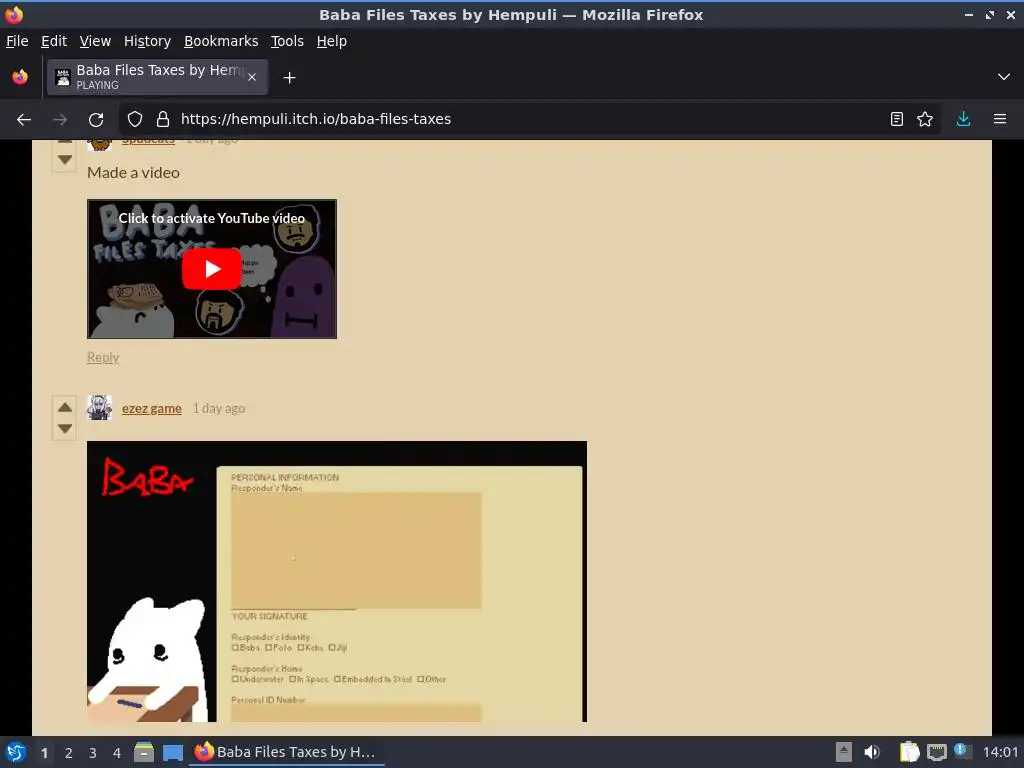
Task: Switch to workspace 3
Action: point(93,753)
